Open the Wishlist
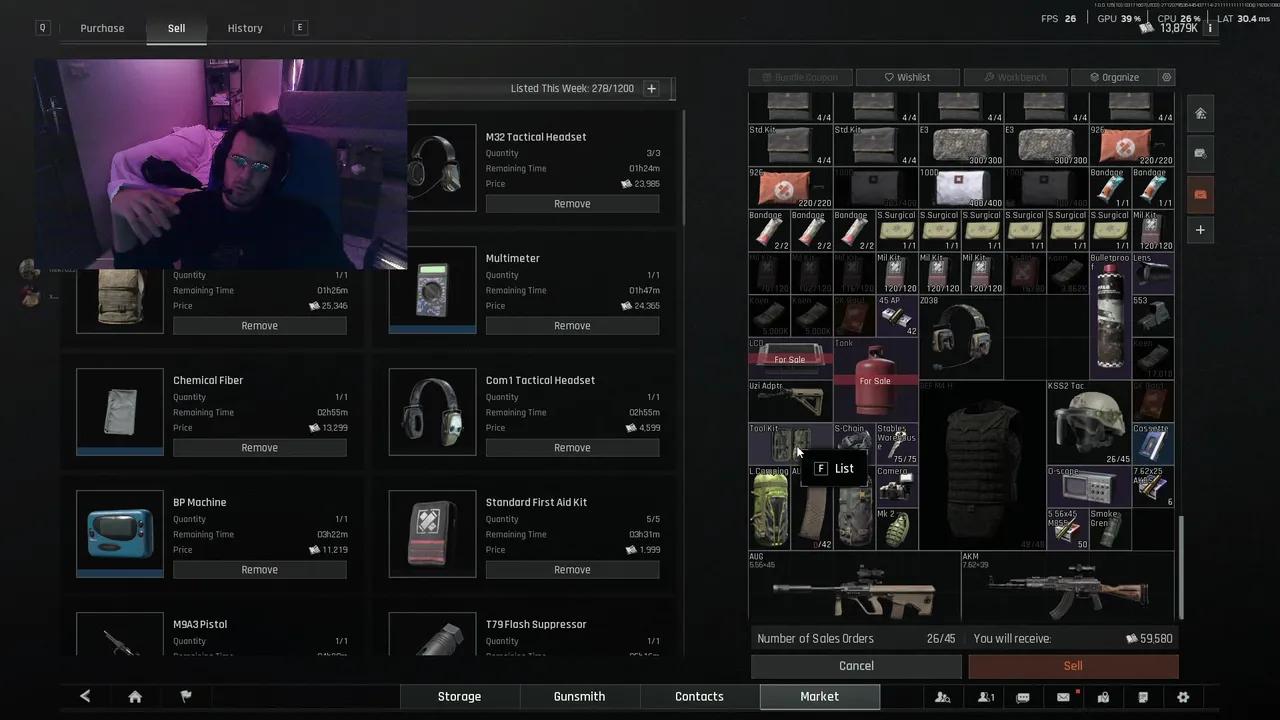This screenshot has height=720, width=1280. coord(908,77)
